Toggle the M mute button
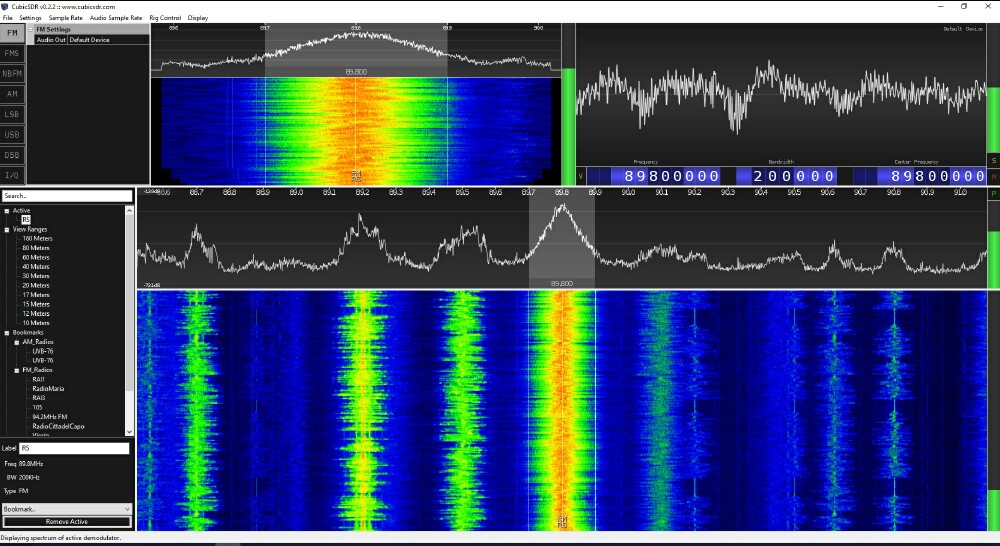1000x546 pixels. pyautogui.click(x=994, y=177)
